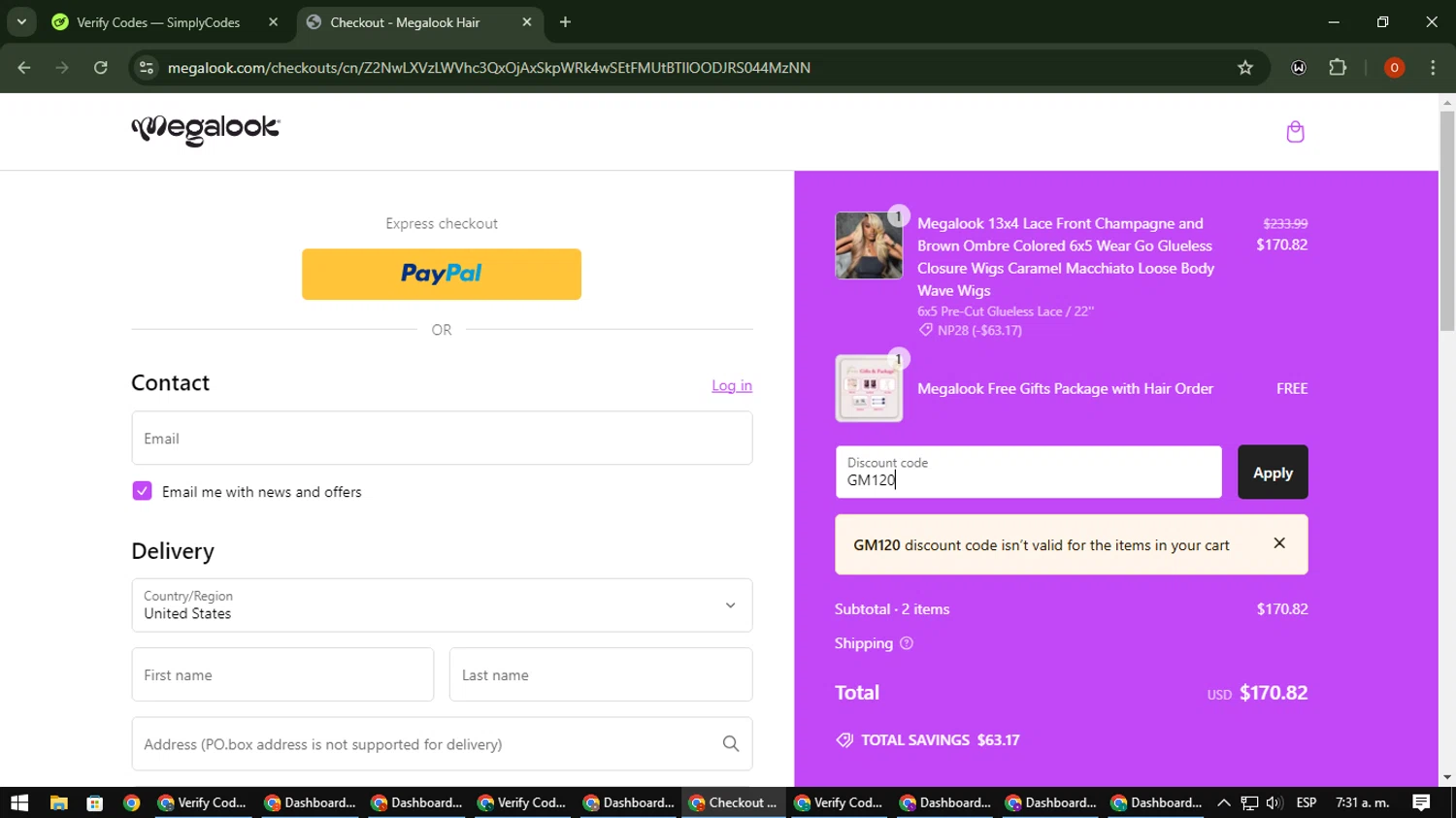Click the Megalook logo
Viewport: 1456px width, 818px height.
pos(206,130)
